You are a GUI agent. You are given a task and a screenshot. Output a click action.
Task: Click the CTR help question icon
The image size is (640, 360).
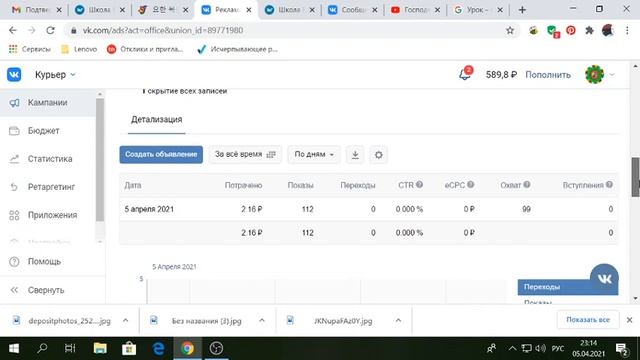click(419, 185)
